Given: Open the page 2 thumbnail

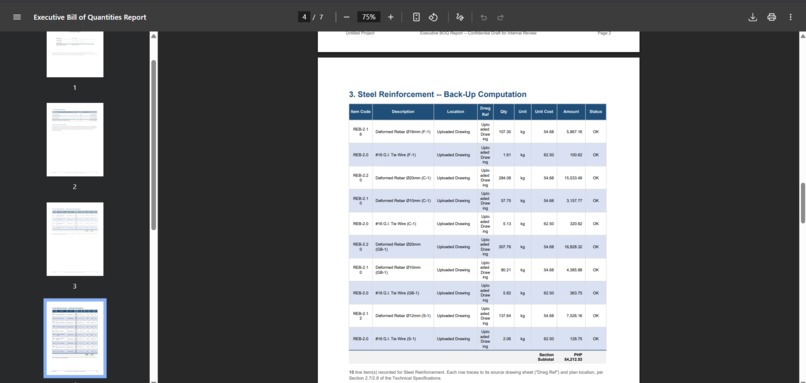Looking at the screenshot, I should 75,139.
